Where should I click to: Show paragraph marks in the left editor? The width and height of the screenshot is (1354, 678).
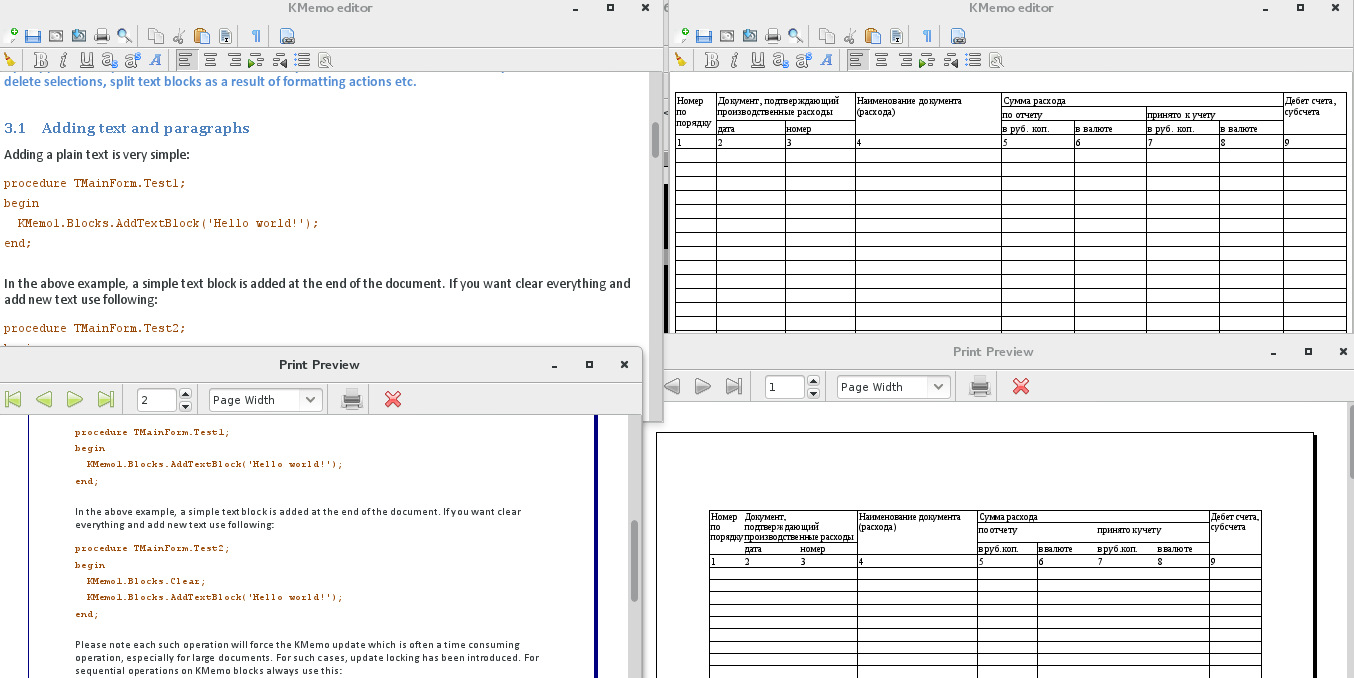pyautogui.click(x=256, y=36)
